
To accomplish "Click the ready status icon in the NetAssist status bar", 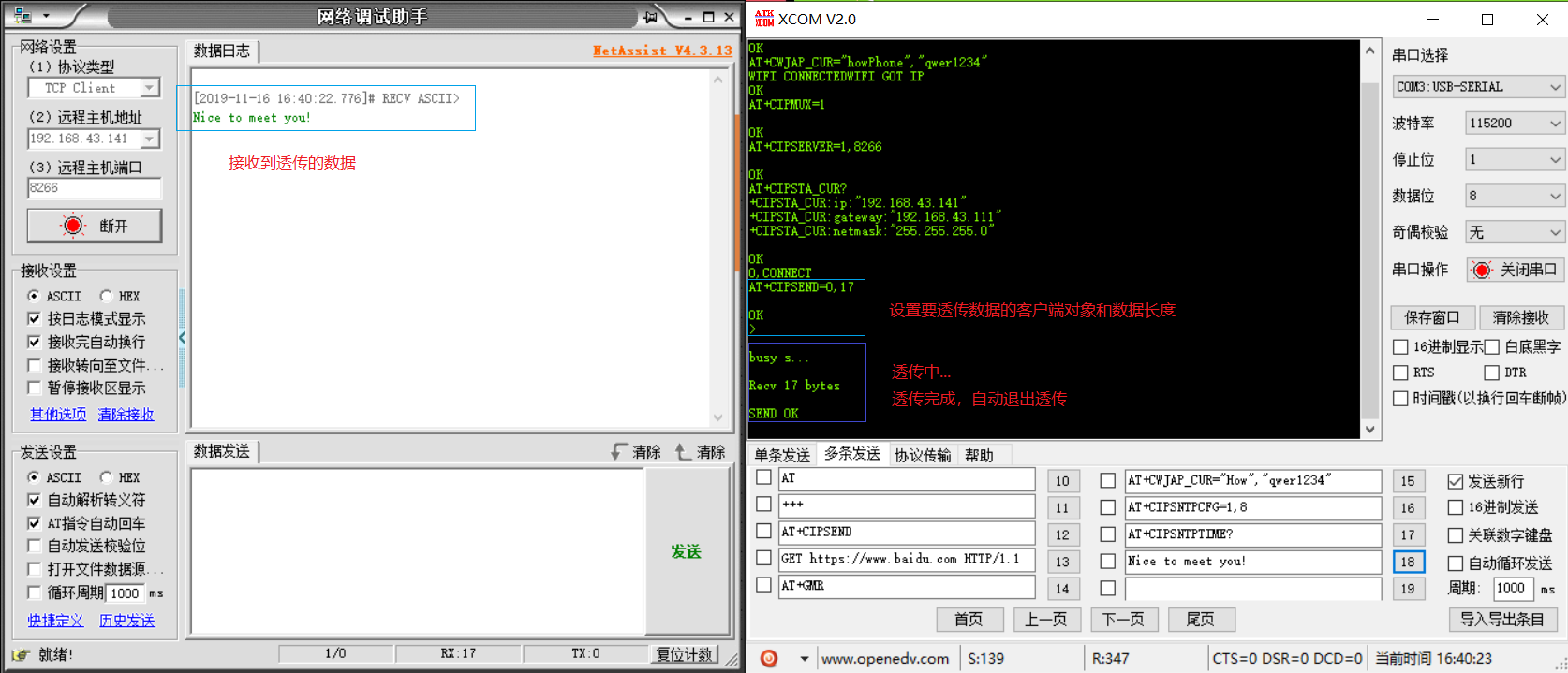I will coord(22,654).
